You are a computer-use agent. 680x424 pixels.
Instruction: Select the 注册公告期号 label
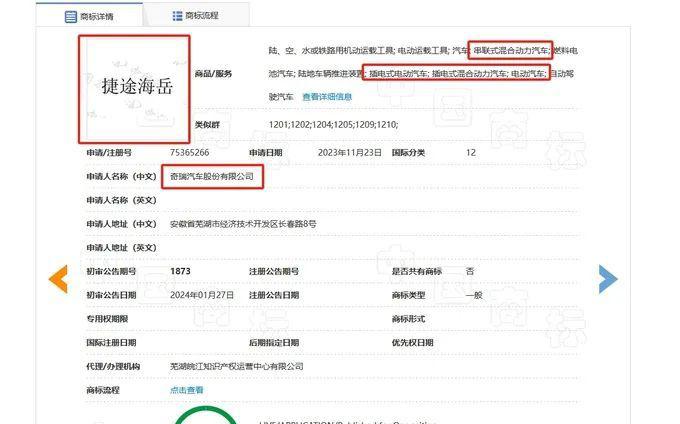[x=274, y=271]
